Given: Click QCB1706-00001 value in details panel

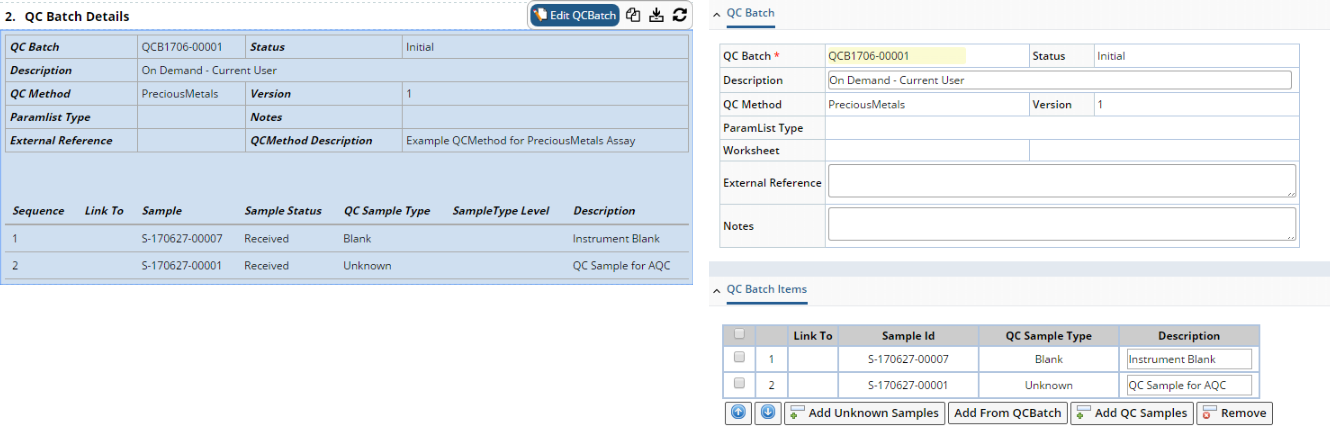Looking at the screenshot, I should (182, 47).
